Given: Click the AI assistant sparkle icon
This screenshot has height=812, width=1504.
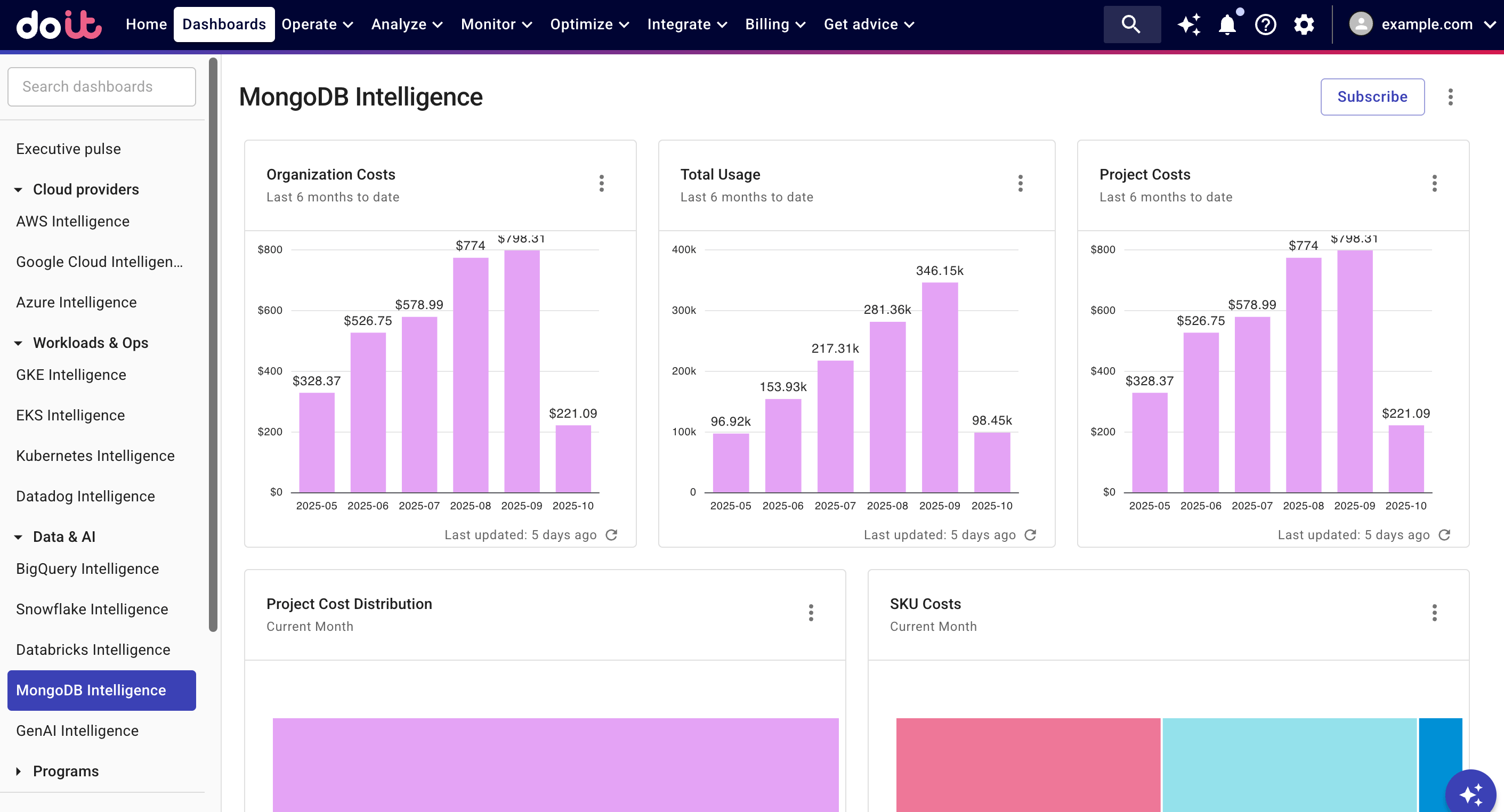Looking at the screenshot, I should click(x=1190, y=24).
